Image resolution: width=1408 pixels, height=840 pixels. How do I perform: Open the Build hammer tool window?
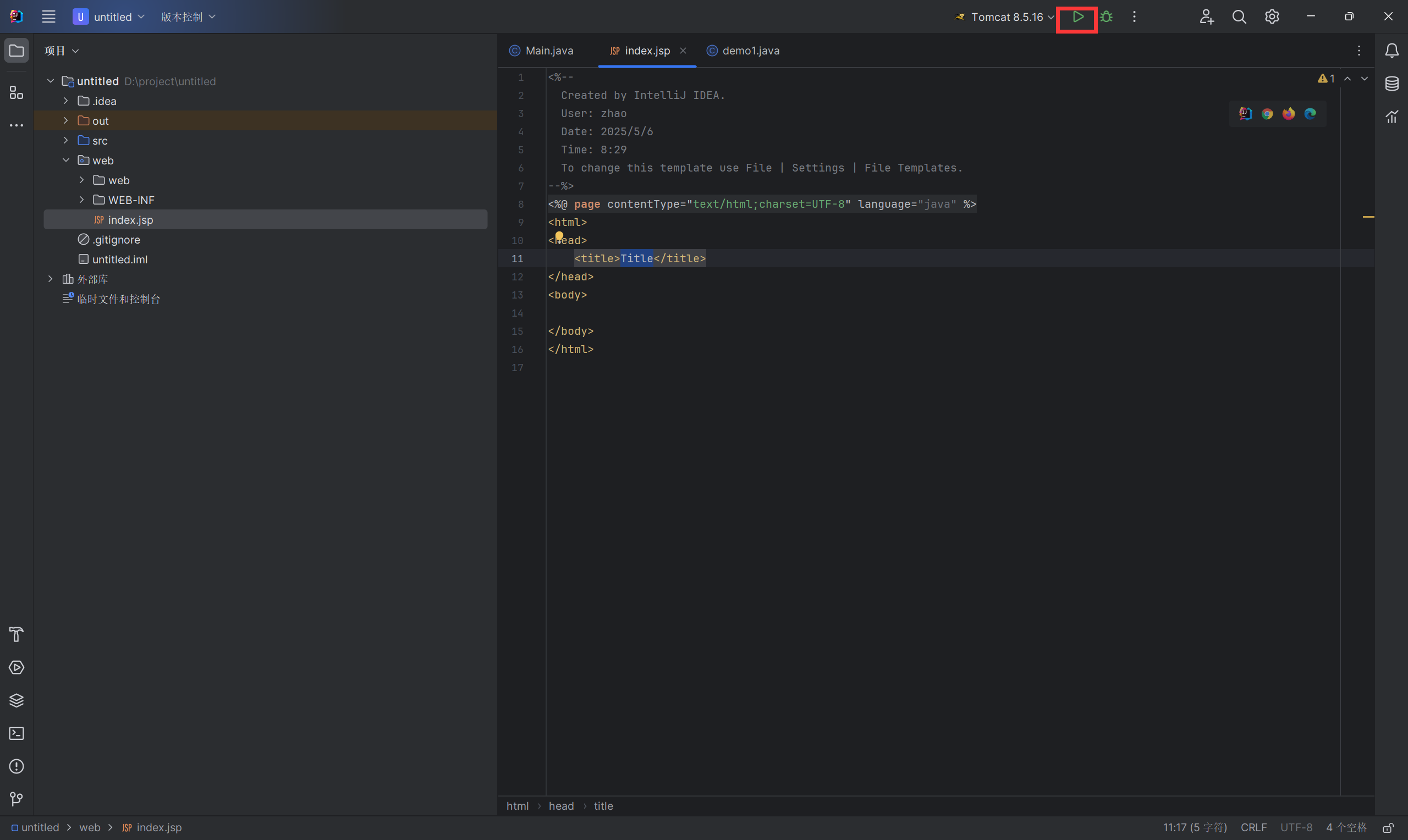coord(16,634)
